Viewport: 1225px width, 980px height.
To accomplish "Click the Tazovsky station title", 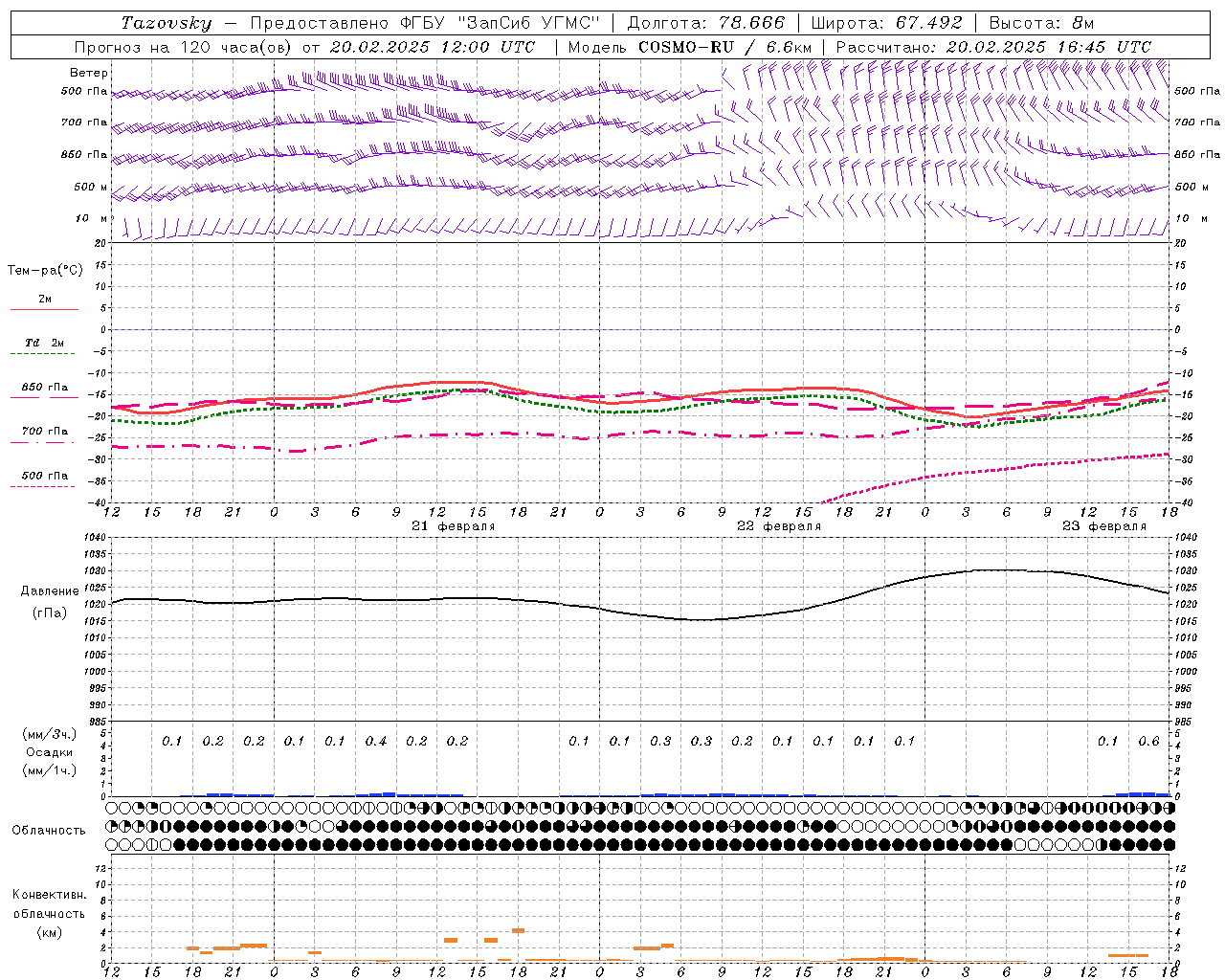I will click(167, 23).
